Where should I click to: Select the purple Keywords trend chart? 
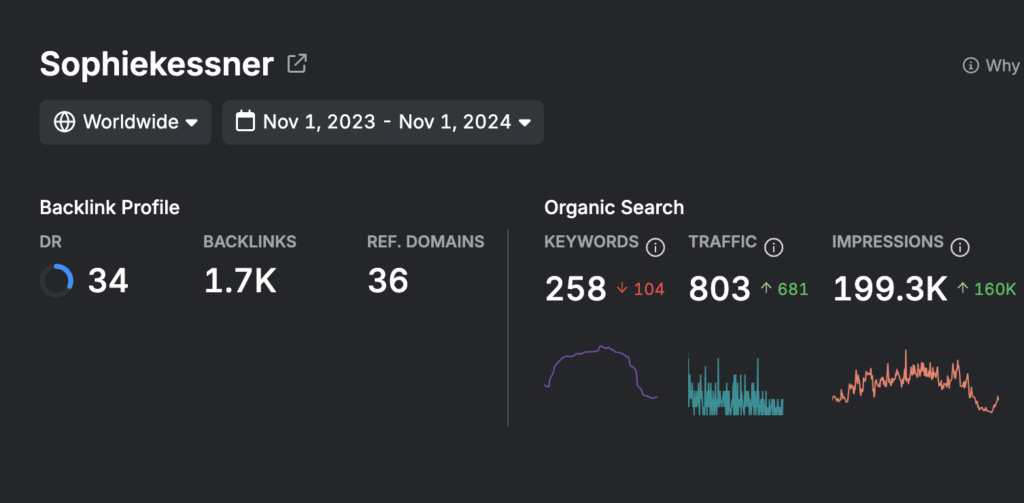pos(601,372)
